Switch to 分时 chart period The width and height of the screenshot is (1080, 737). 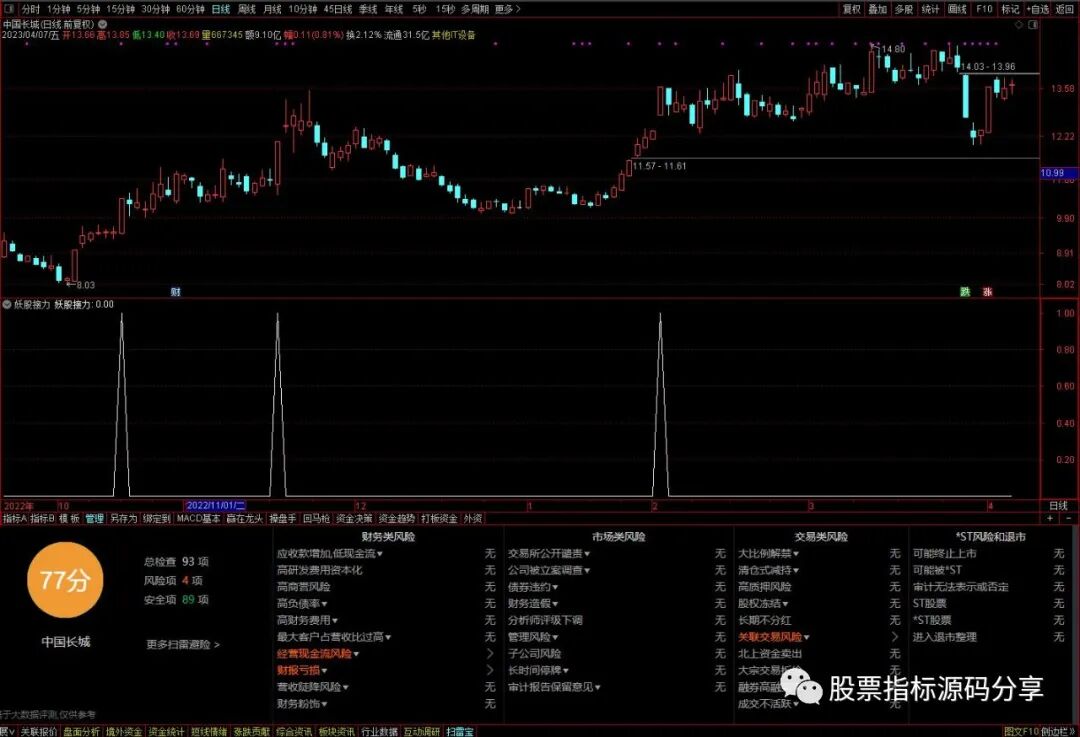[30, 9]
